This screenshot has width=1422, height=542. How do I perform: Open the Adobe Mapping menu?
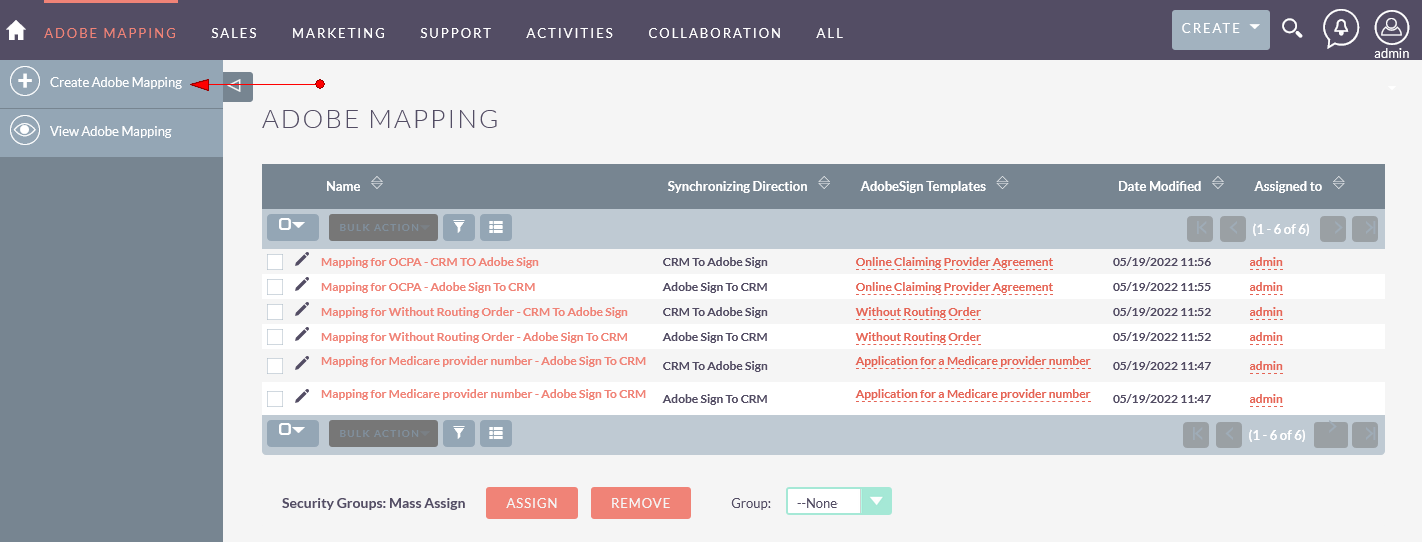(x=110, y=33)
